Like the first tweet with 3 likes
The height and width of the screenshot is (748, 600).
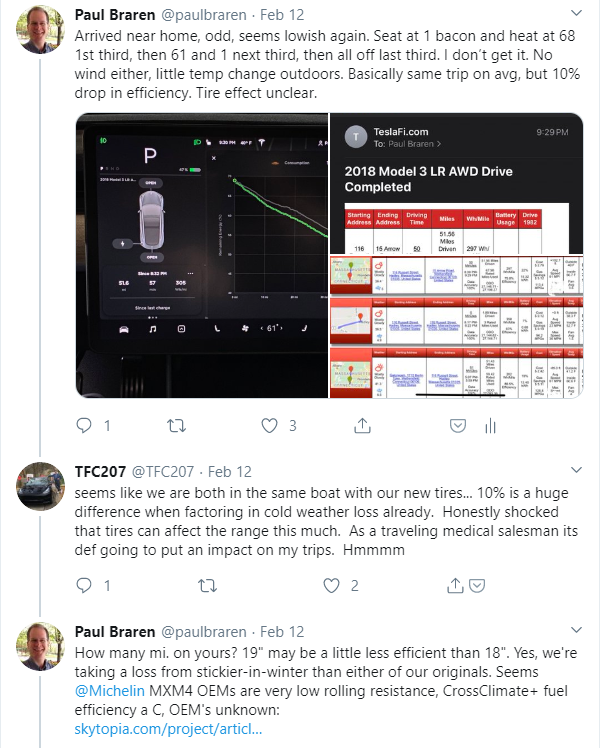(x=269, y=425)
